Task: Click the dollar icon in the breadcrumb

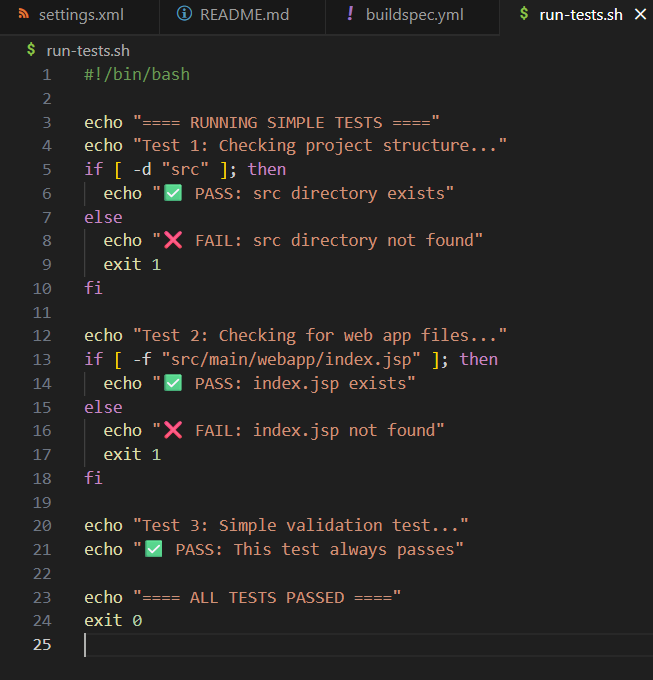Action: point(31,50)
